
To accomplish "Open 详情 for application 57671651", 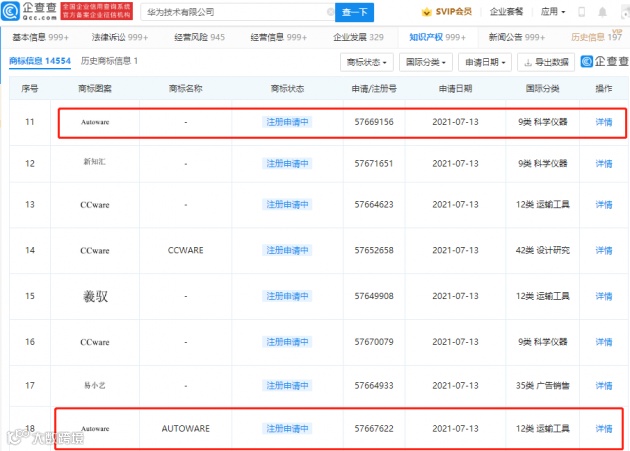I will point(603,164).
